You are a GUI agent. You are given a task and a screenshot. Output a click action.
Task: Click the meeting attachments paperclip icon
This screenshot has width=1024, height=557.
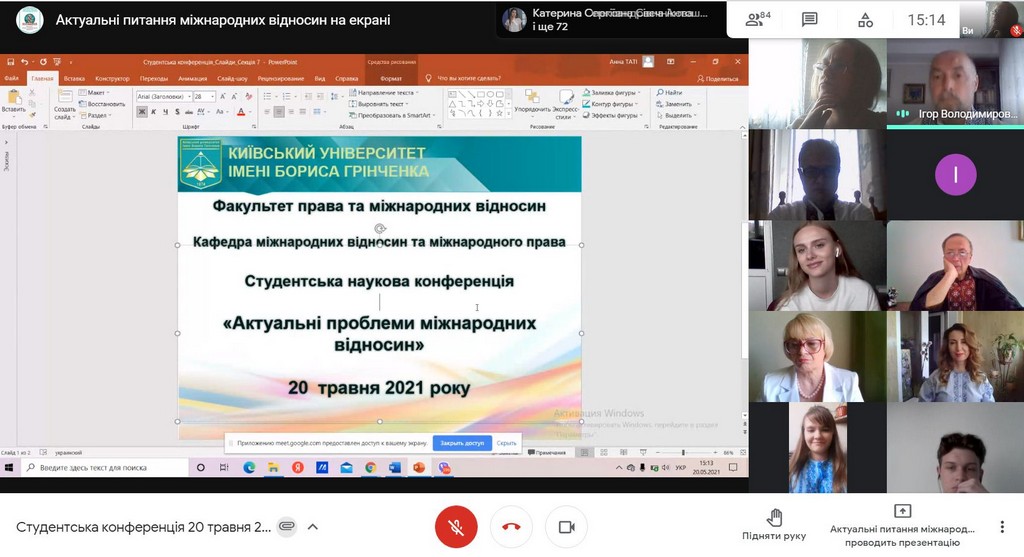(287, 527)
